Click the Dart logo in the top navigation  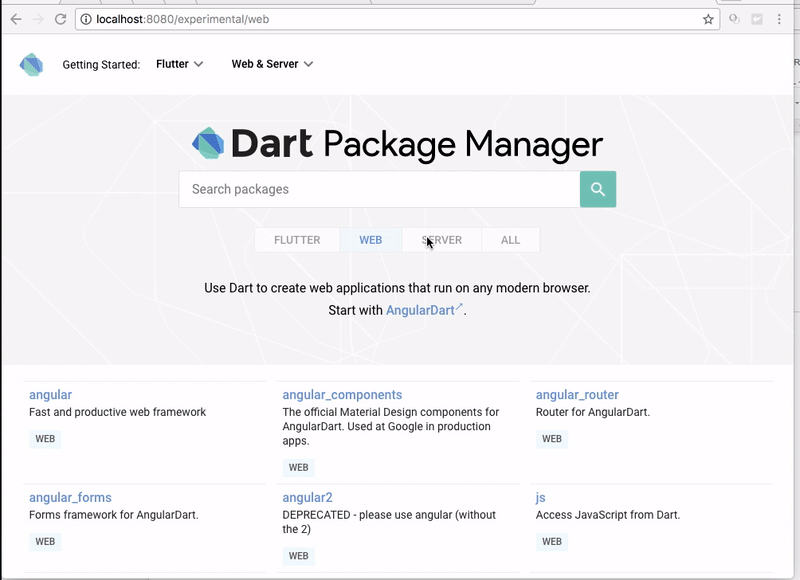point(31,64)
